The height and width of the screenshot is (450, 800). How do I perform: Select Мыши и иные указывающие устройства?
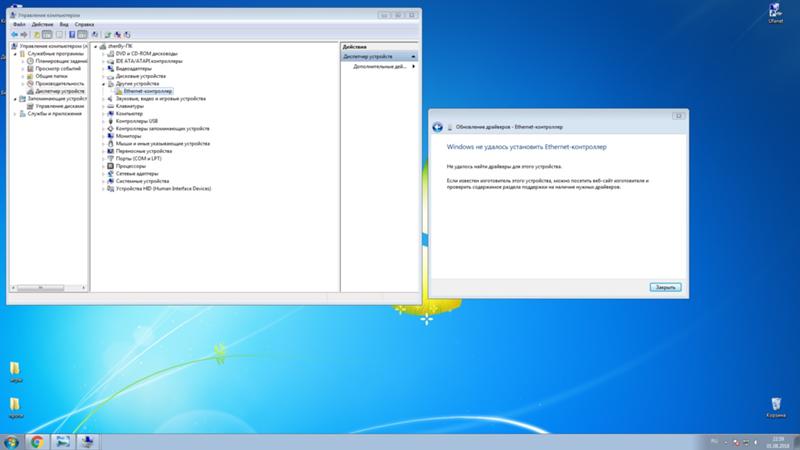pyautogui.click(x=163, y=143)
